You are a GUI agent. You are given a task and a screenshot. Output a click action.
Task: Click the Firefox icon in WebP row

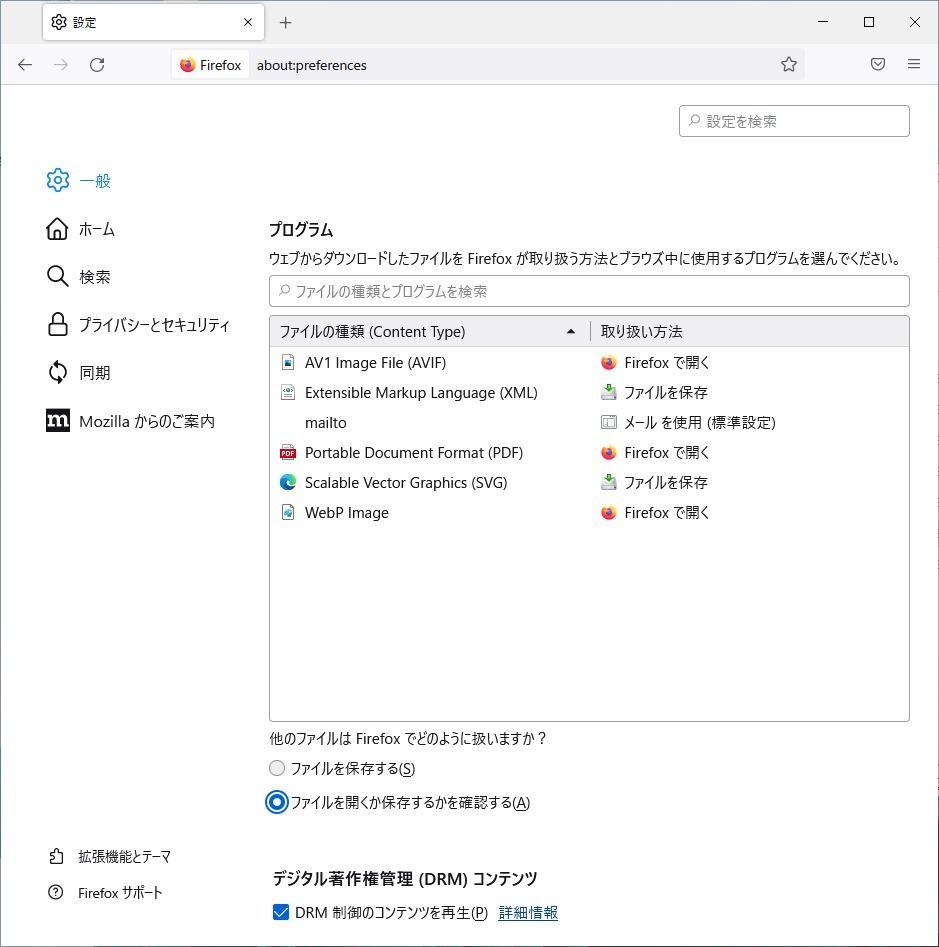(x=609, y=513)
